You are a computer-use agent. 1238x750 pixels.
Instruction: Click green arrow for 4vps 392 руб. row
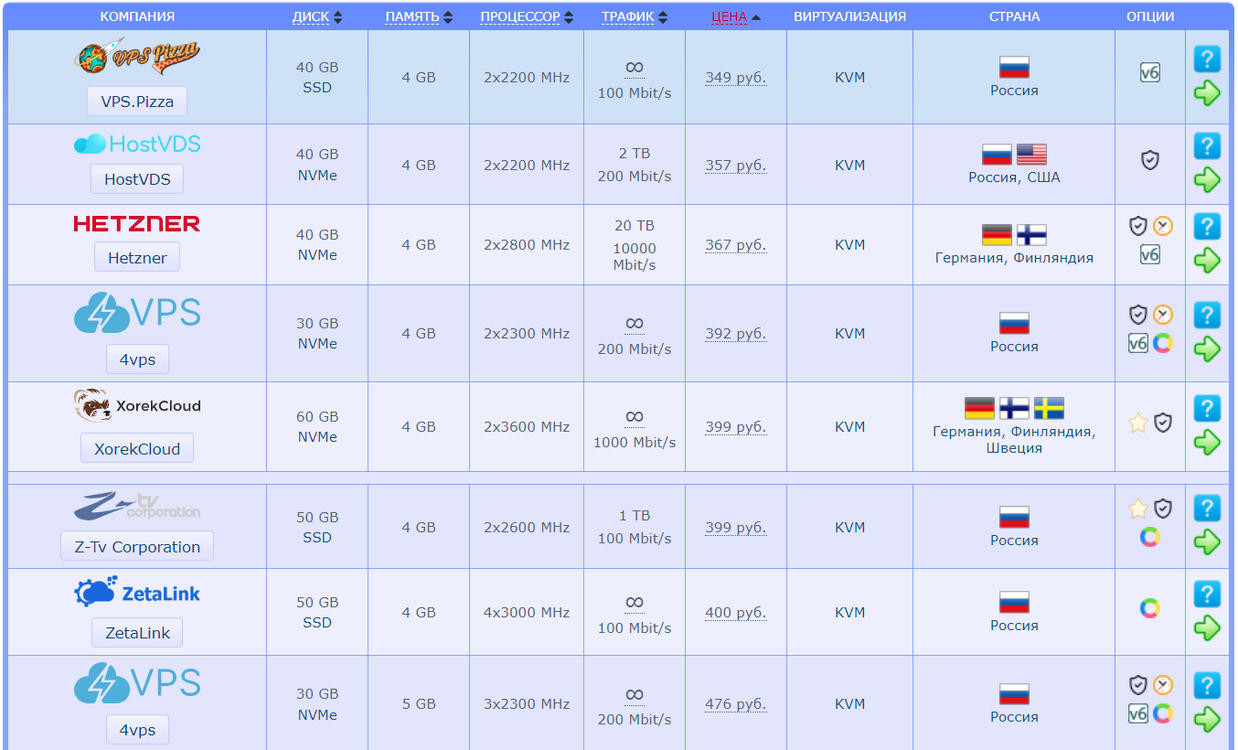(x=1207, y=349)
